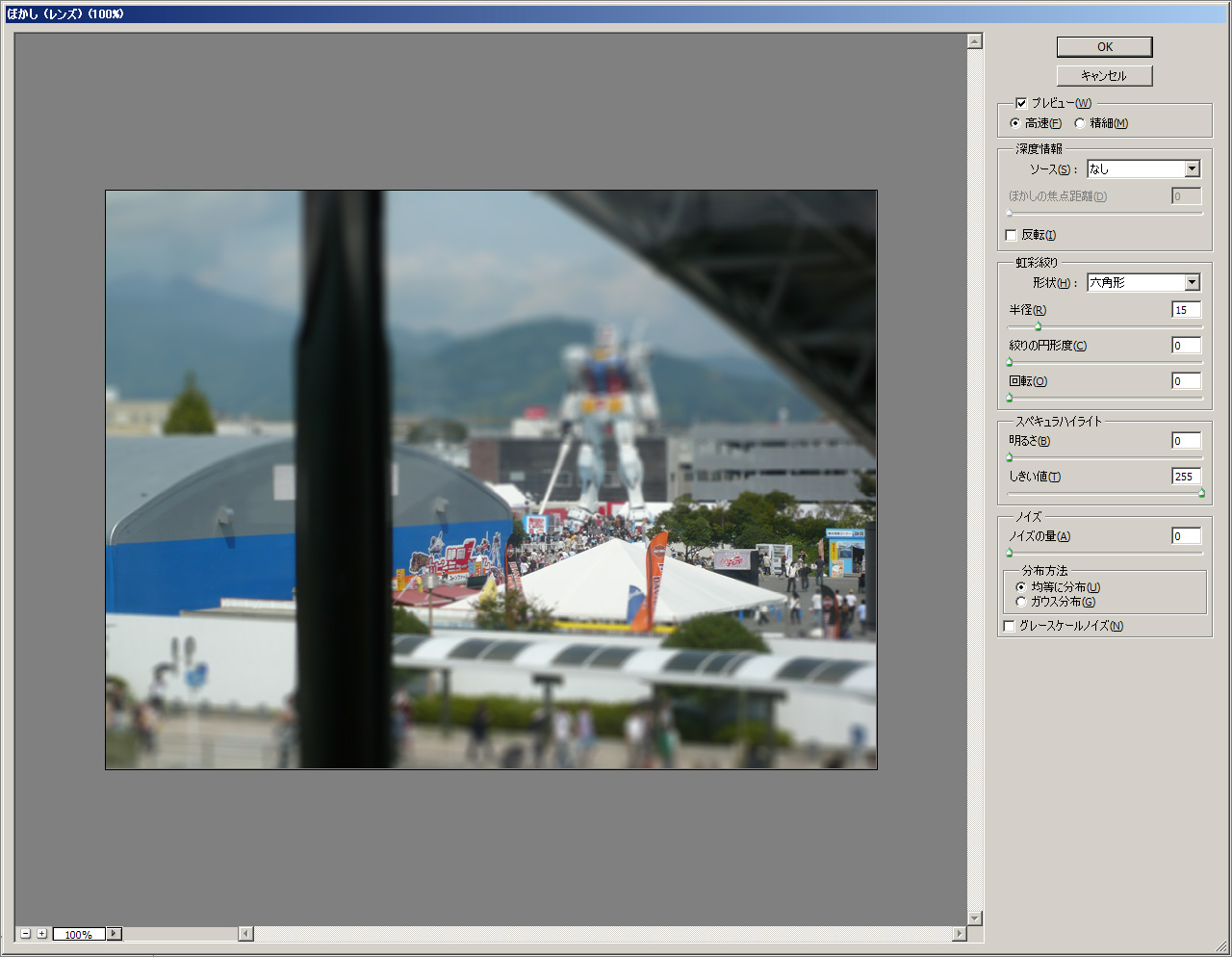Image resolution: width=1232 pixels, height=957 pixels.
Task: Click the horizontal scroll right arrow
Action: [x=959, y=934]
